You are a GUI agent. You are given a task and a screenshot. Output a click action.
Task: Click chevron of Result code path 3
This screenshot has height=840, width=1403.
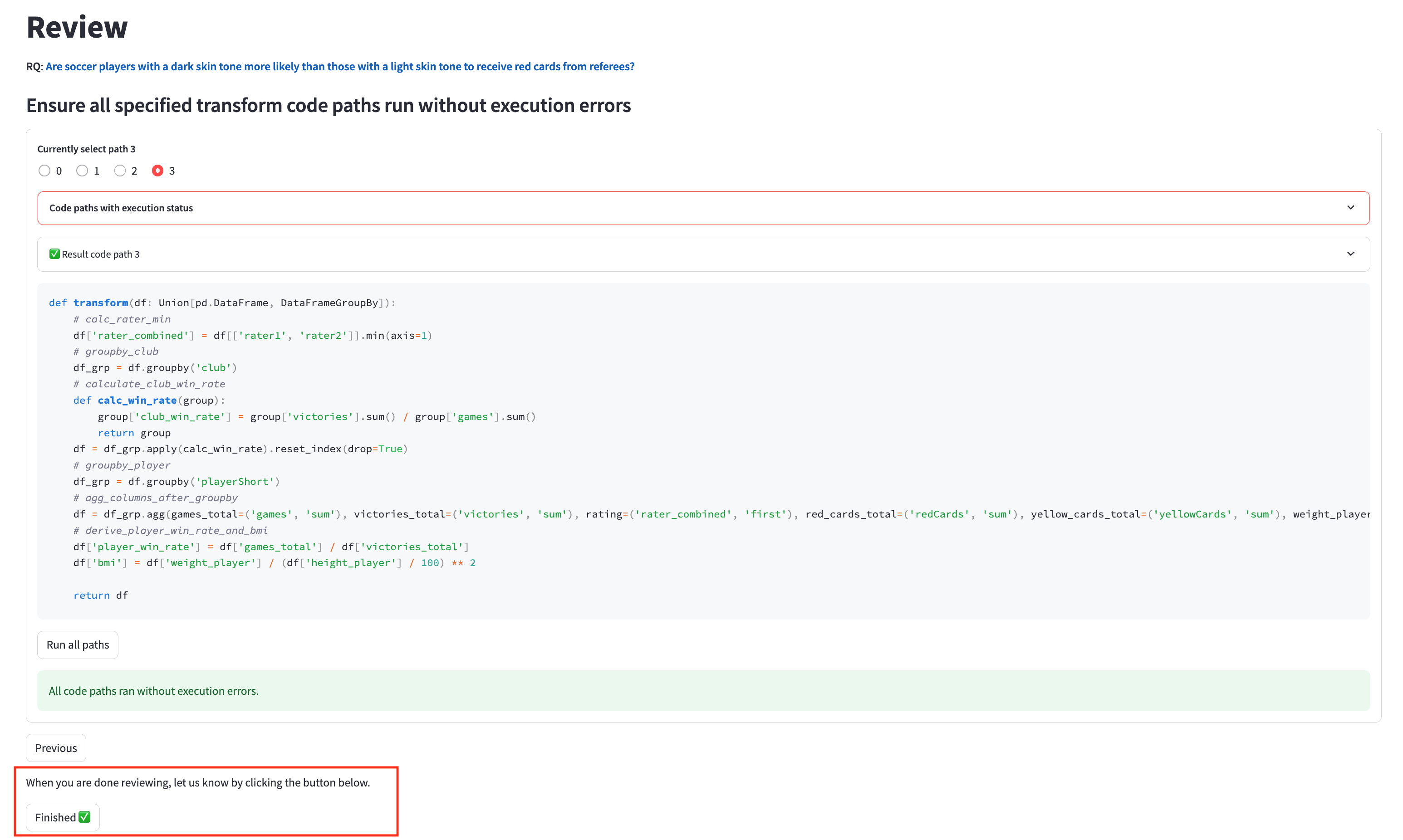[x=1350, y=254]
